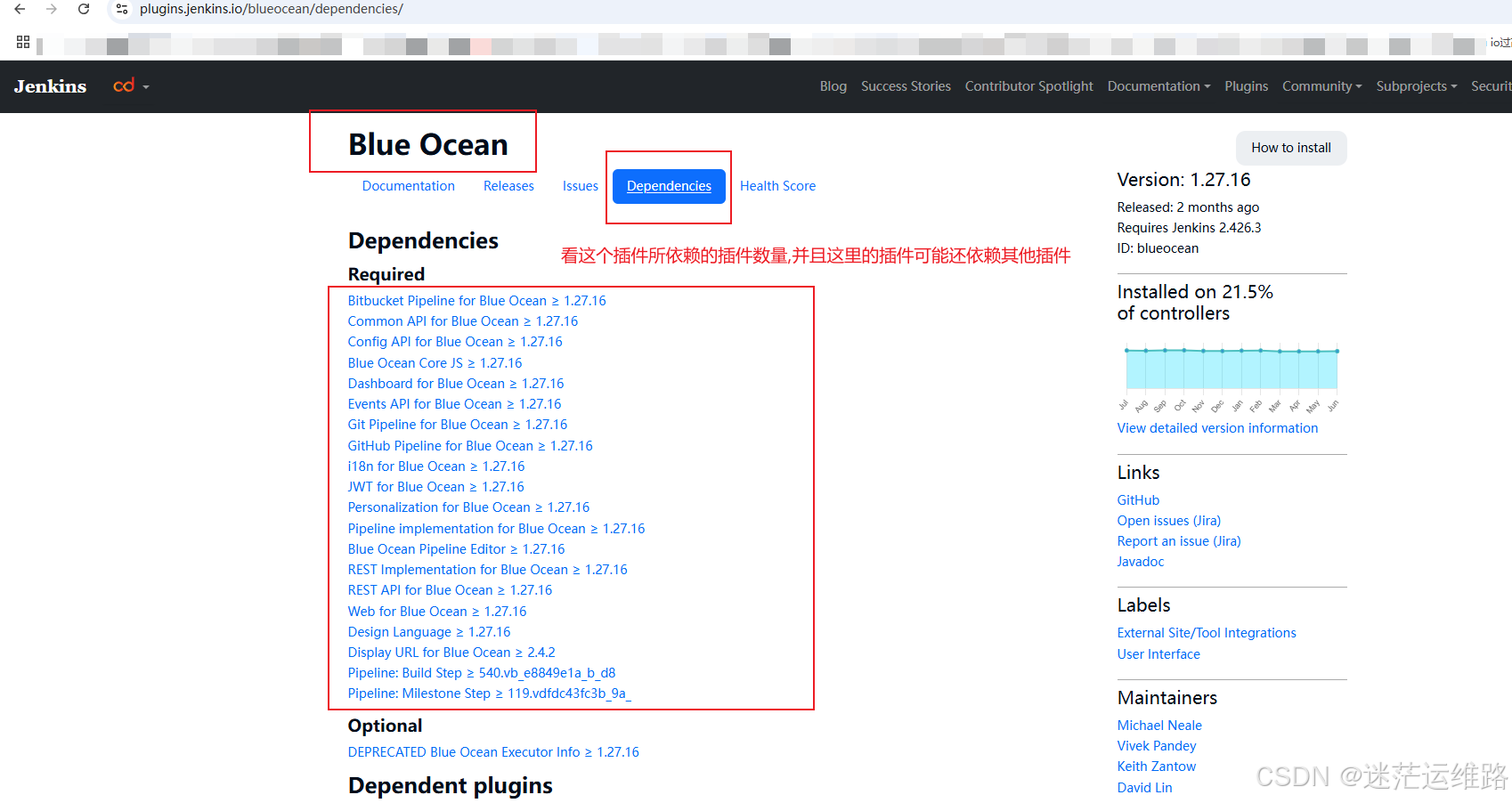
Task: Open Pipeline: Milestone Step link
Action: 489,693
